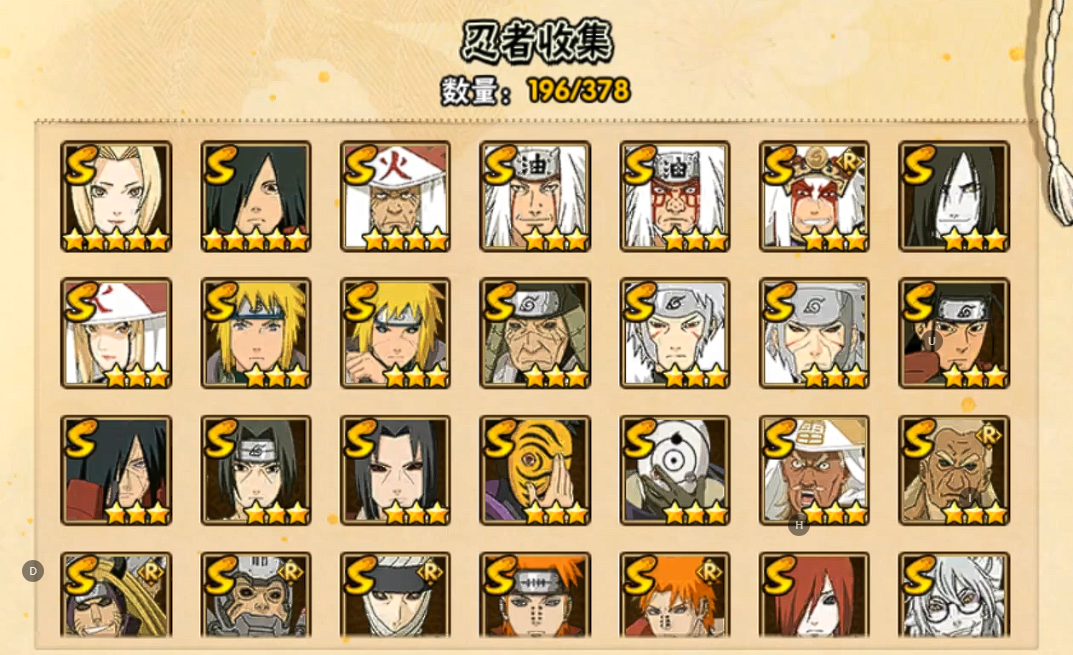Viewport: 1073px width, 655px height.
Task: Open Tsunade in Hokage hat card
Action: pyautogui.click(x=116, y=333)
